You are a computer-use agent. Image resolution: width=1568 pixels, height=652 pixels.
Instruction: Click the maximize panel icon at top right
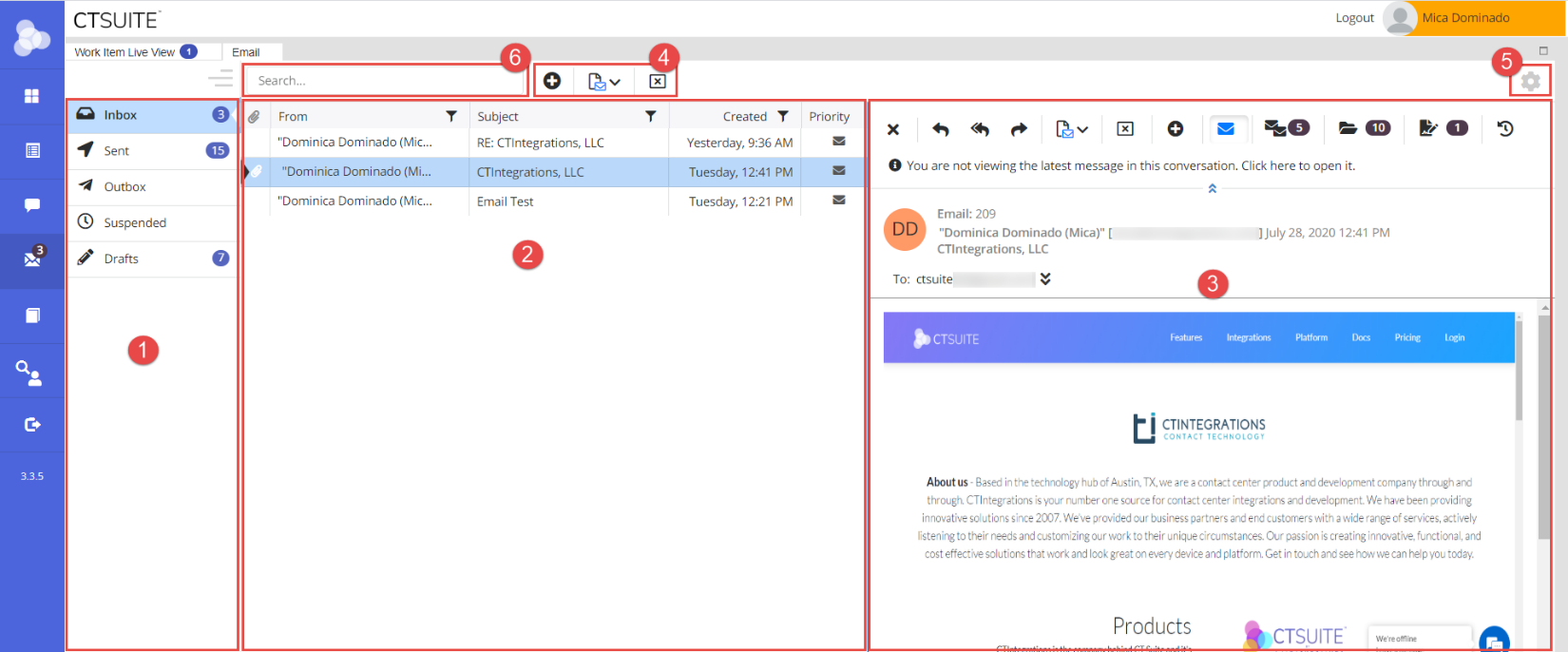click(x=1543, y=51)
